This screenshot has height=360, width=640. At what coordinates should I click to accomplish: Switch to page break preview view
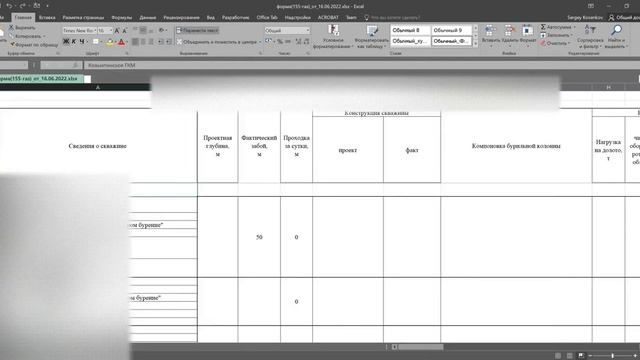pyautogui.click(x=581, y=356)
